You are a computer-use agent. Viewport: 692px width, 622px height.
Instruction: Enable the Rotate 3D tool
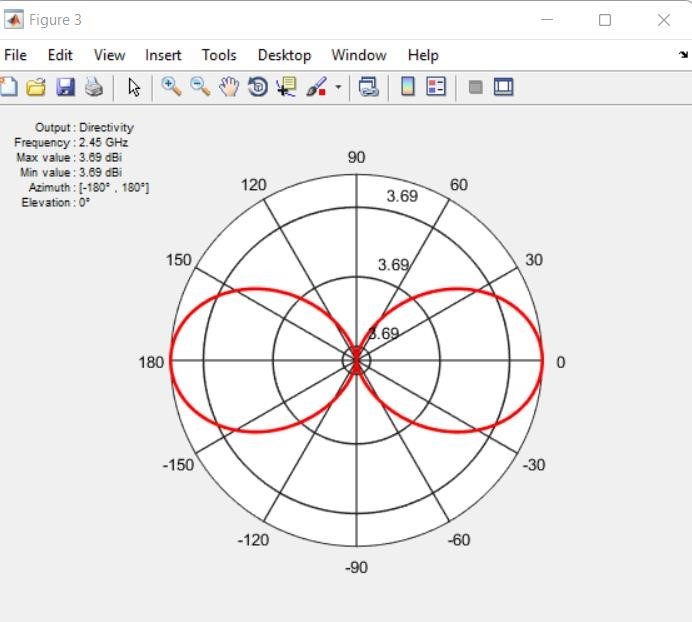[258, 87]
